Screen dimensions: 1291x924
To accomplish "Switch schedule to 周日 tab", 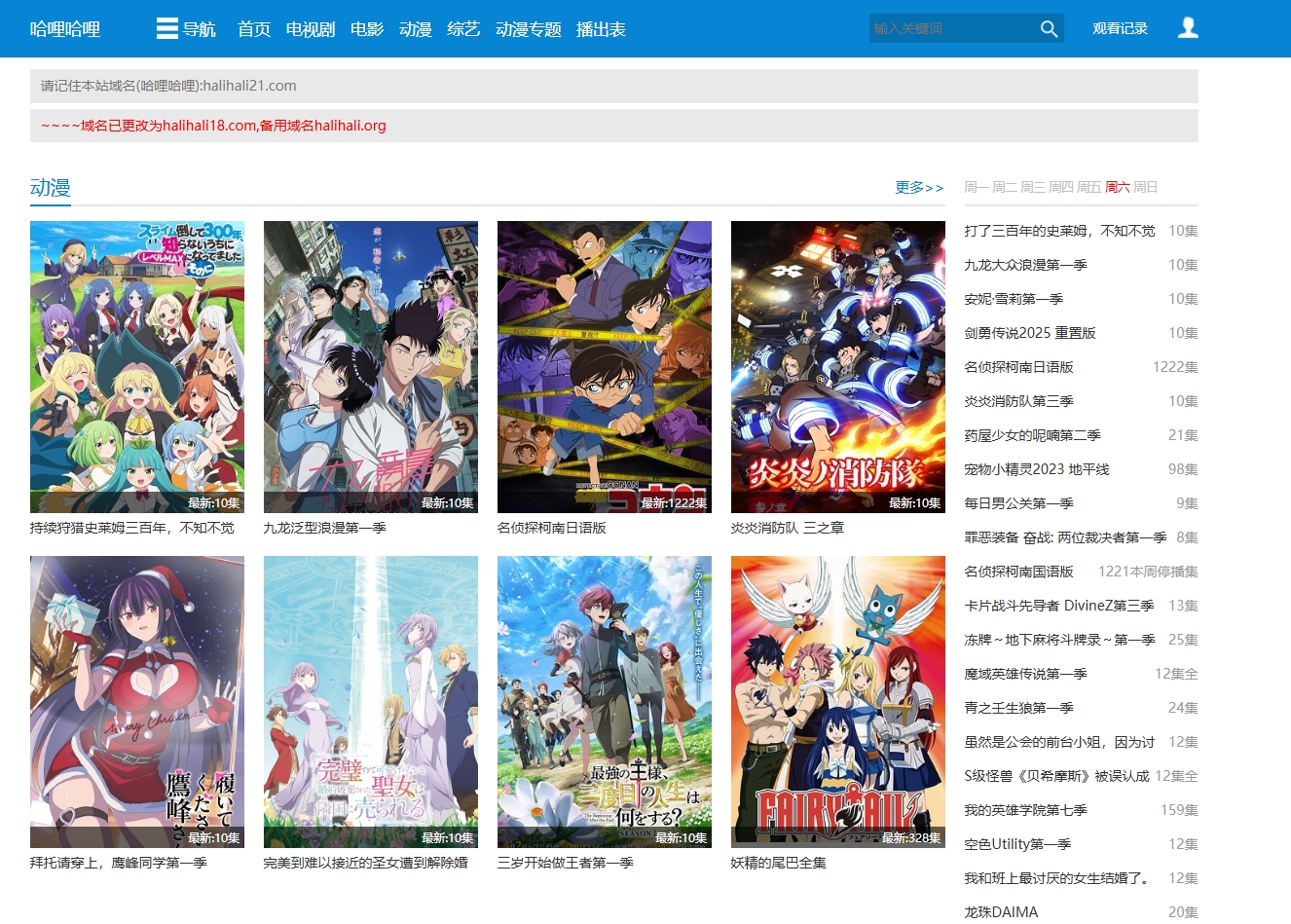I will tap(1146, 187).
